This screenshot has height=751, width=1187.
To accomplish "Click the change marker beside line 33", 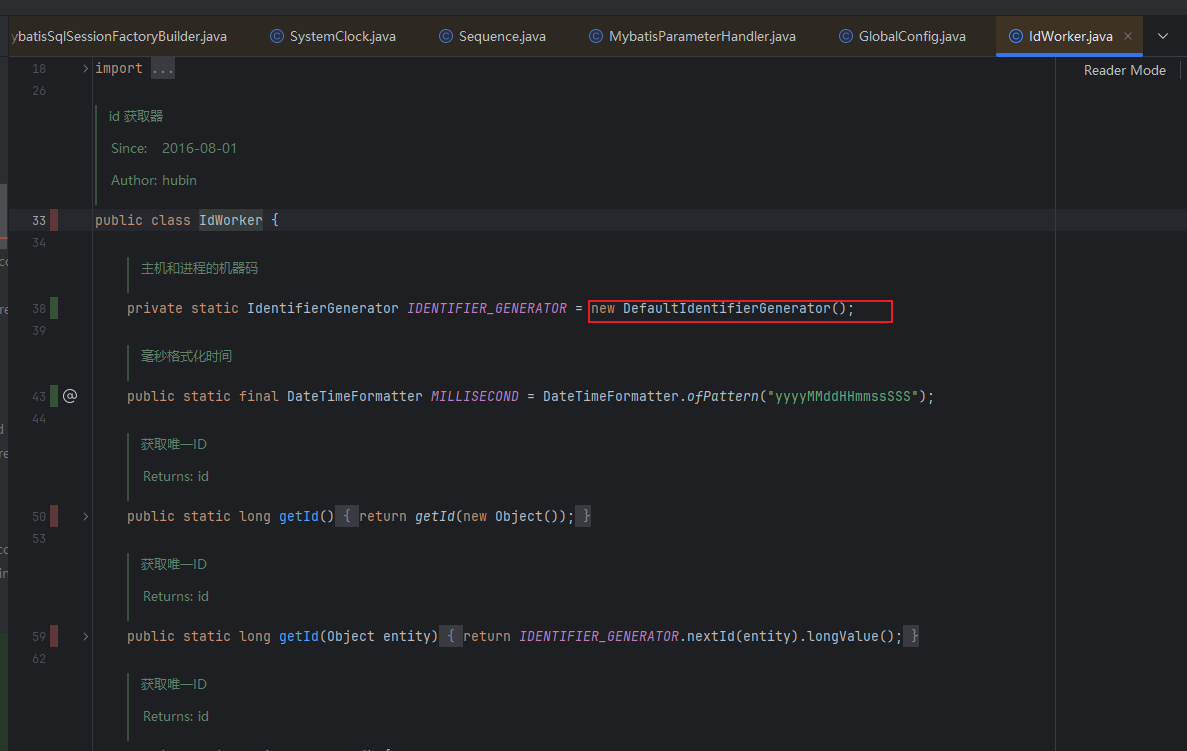I will [54, 220].
